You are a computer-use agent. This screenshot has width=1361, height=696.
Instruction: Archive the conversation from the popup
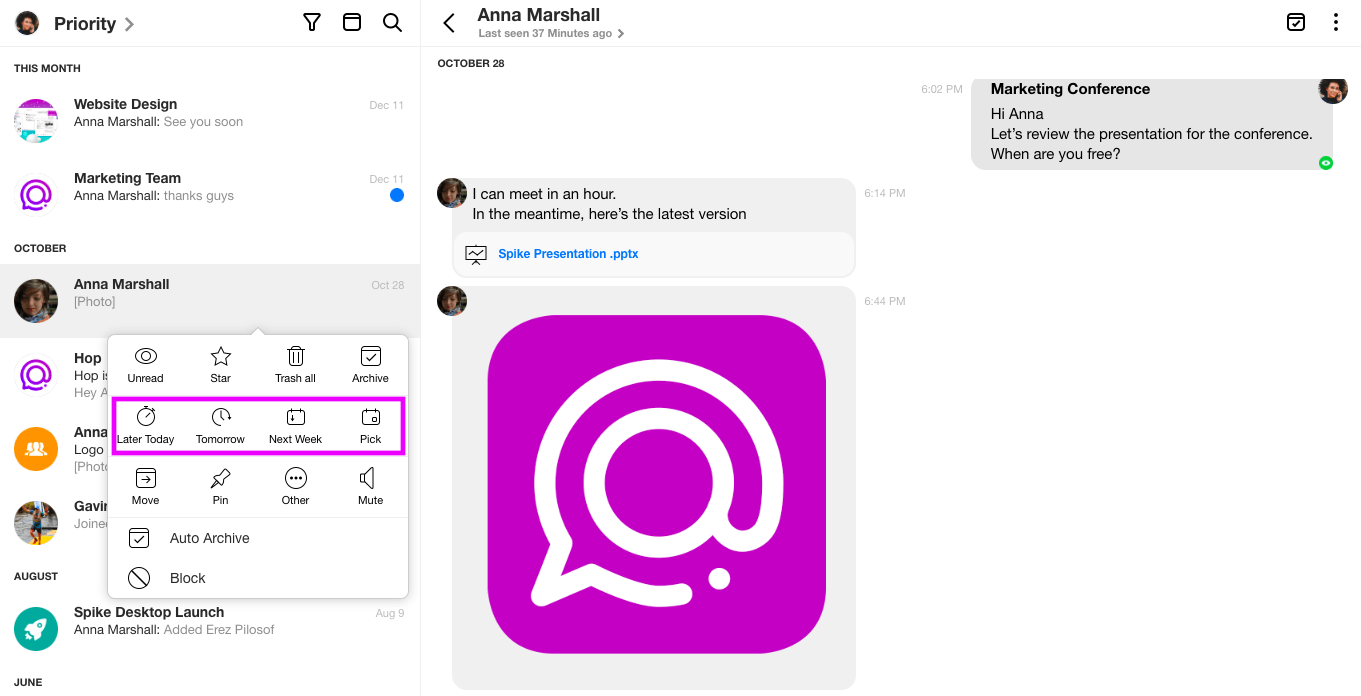coord(370,365)
